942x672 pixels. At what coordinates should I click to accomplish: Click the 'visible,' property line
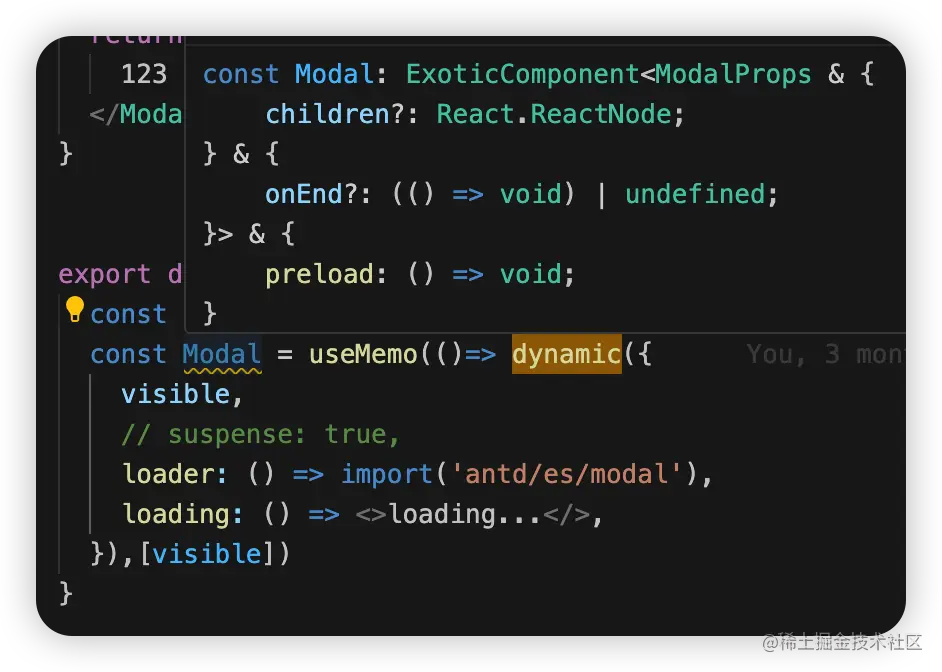pyautogui.click(x=182, y=394)
